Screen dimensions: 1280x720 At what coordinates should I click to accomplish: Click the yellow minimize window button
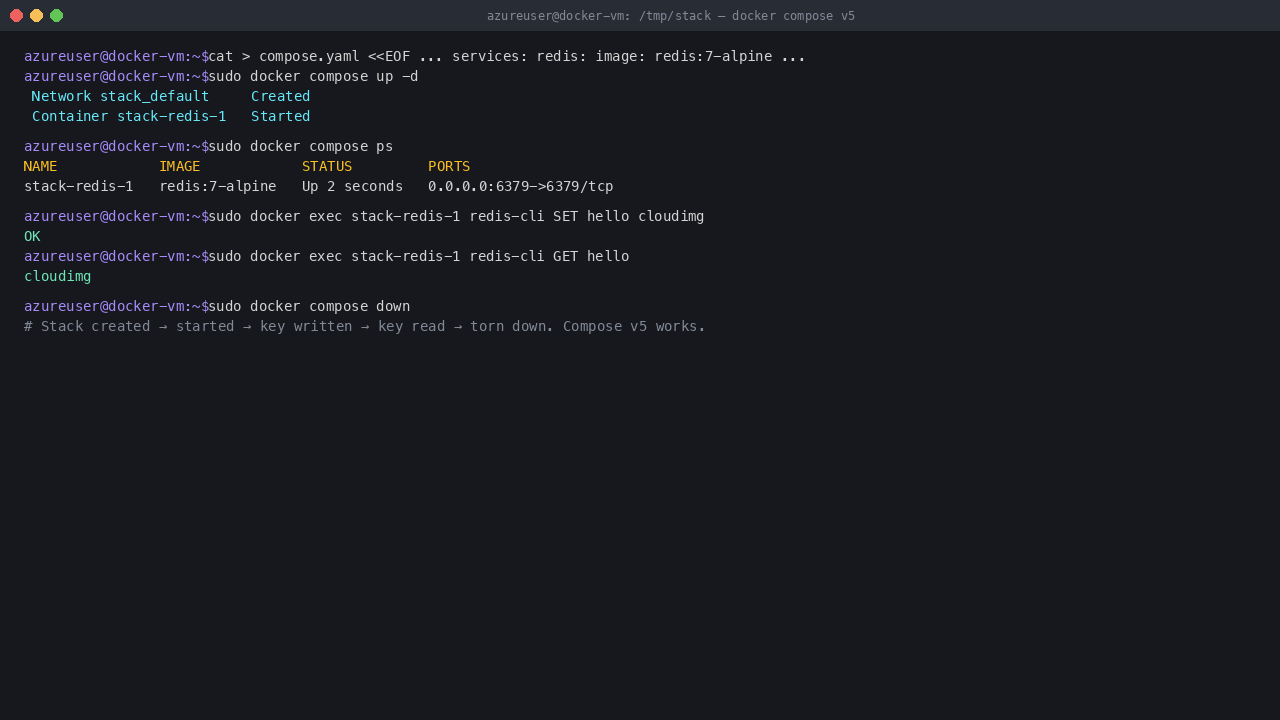tap(36, 15)
